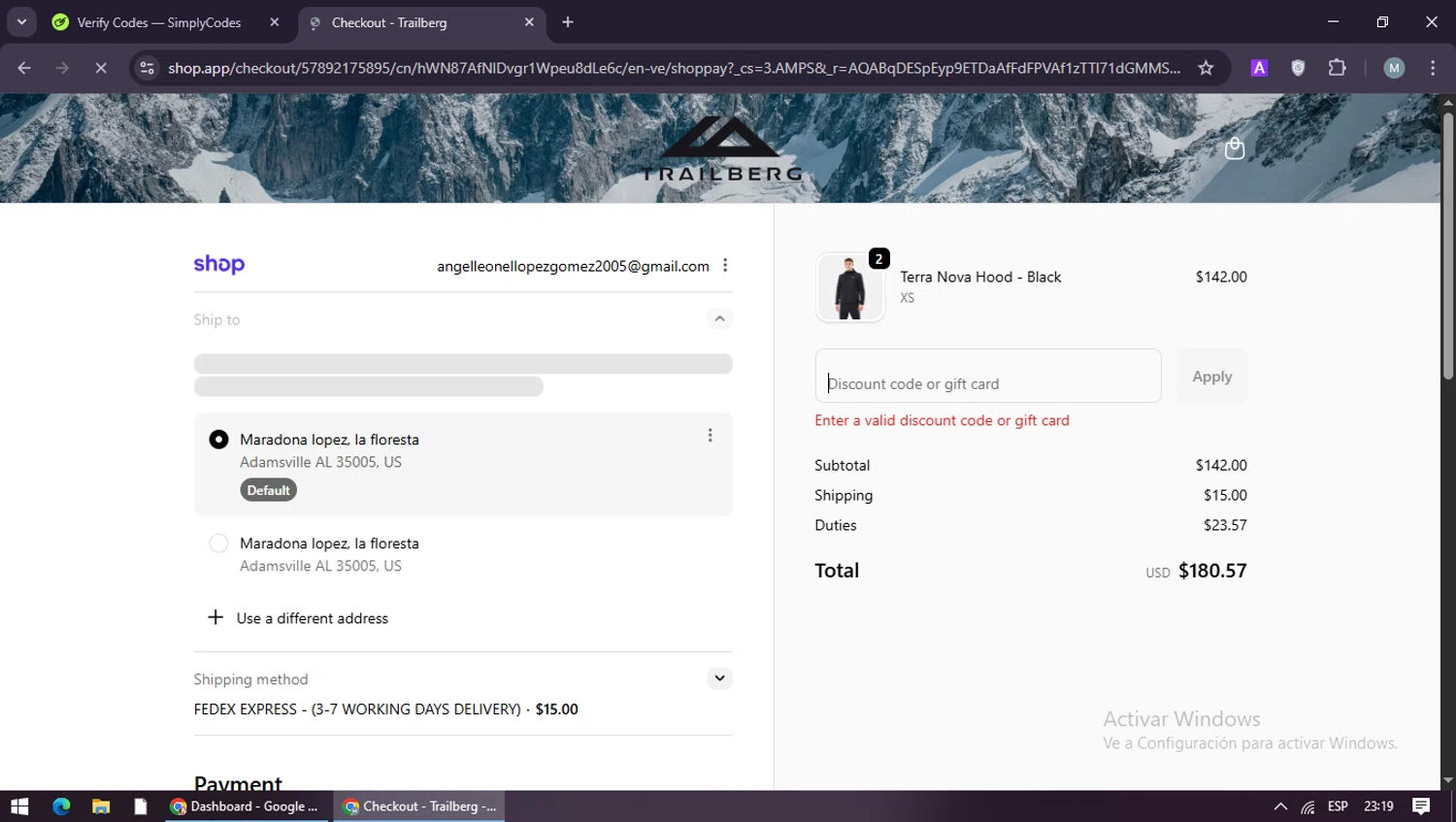Open a new browser tab
The image size is (1456, 822).
(568, 22)
